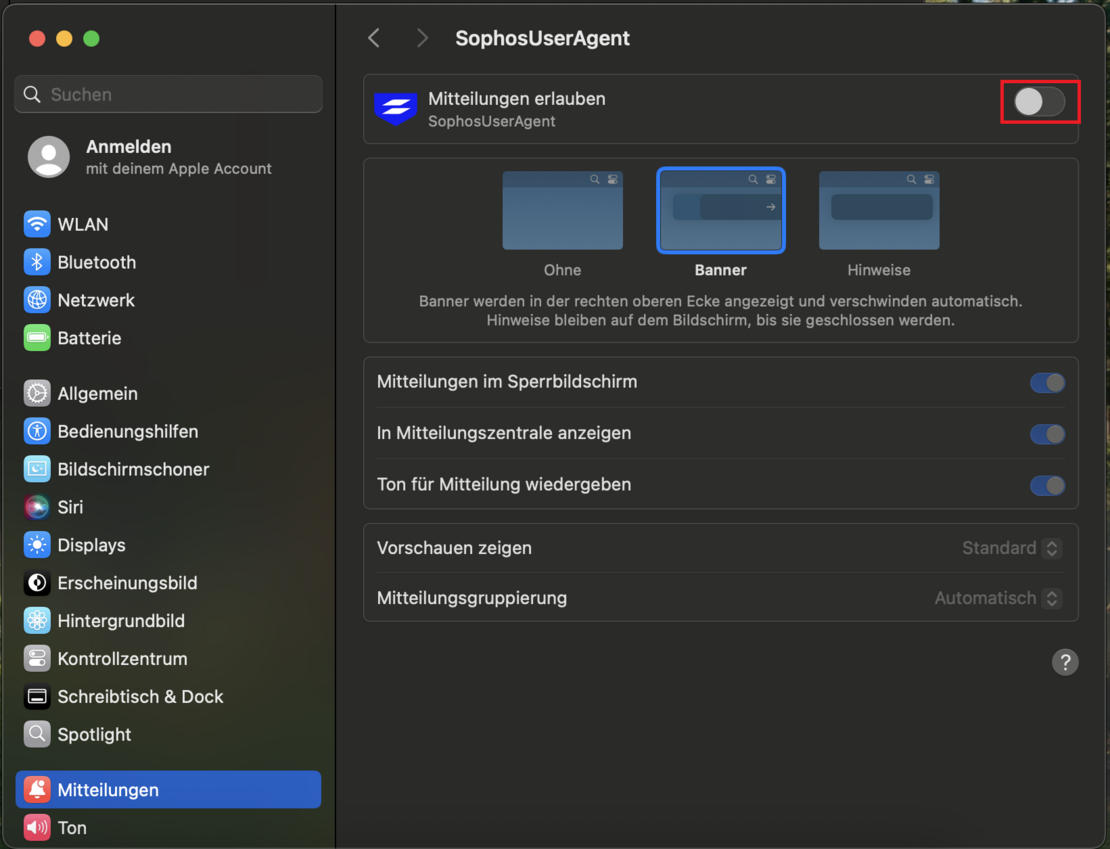1110x849 pixels.
Task: Click the Ton speaker icon
Action: pyautogui.click(x=37, y=828)
